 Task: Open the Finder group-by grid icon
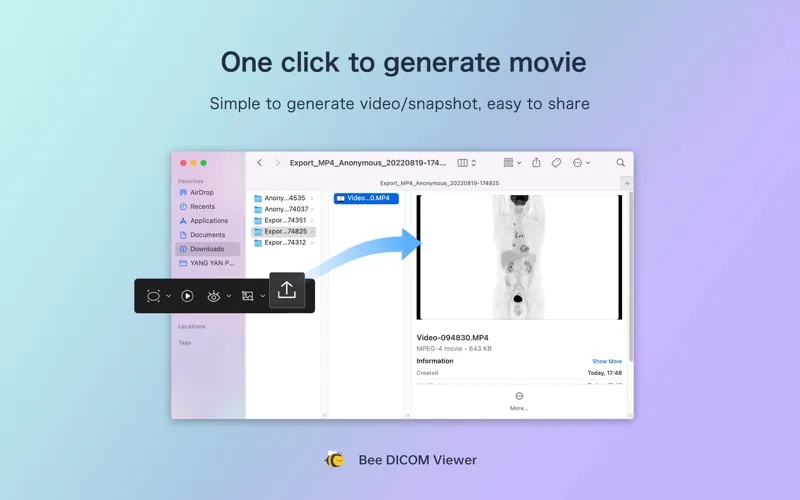point(512,163)
